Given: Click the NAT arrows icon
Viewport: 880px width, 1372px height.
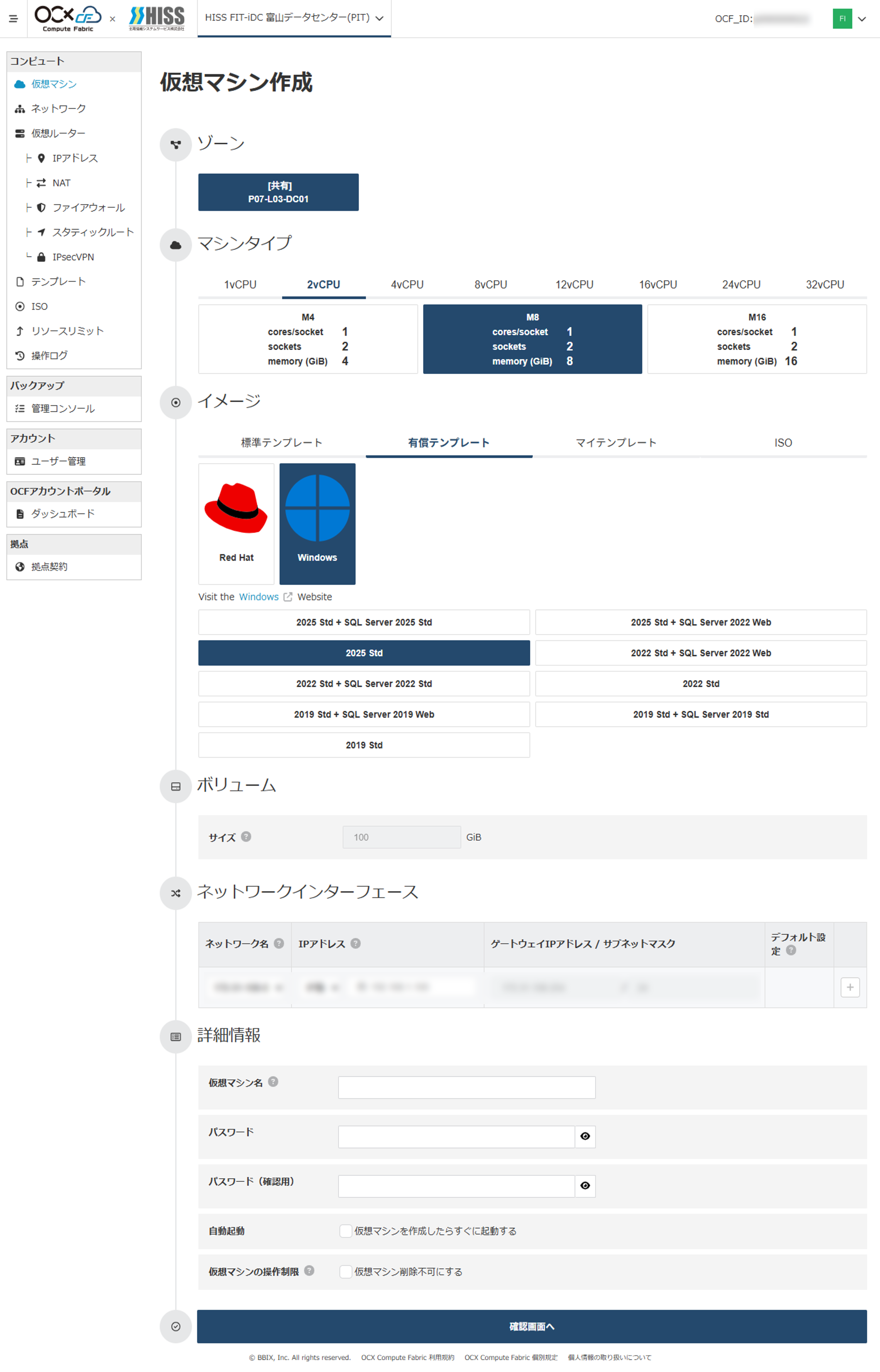Looking at the screenshot, I should click(x=41, y=183).
